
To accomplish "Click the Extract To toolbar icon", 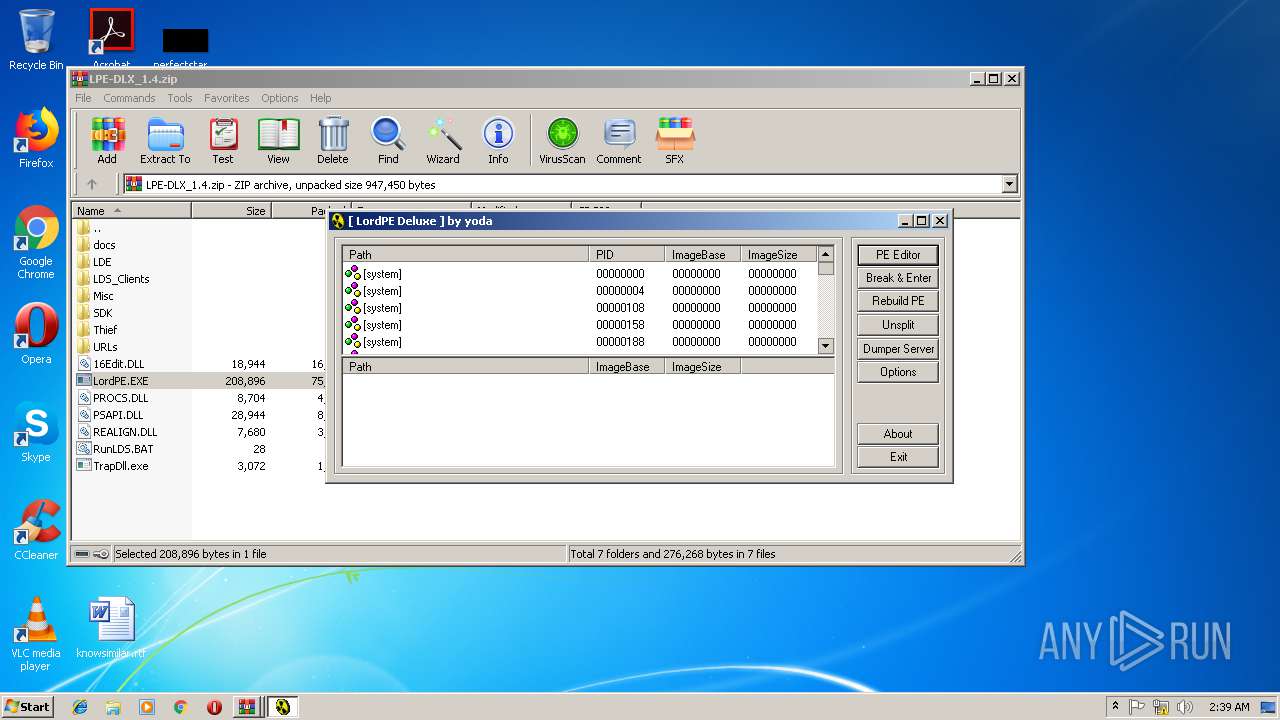I will tap(165, 140).
